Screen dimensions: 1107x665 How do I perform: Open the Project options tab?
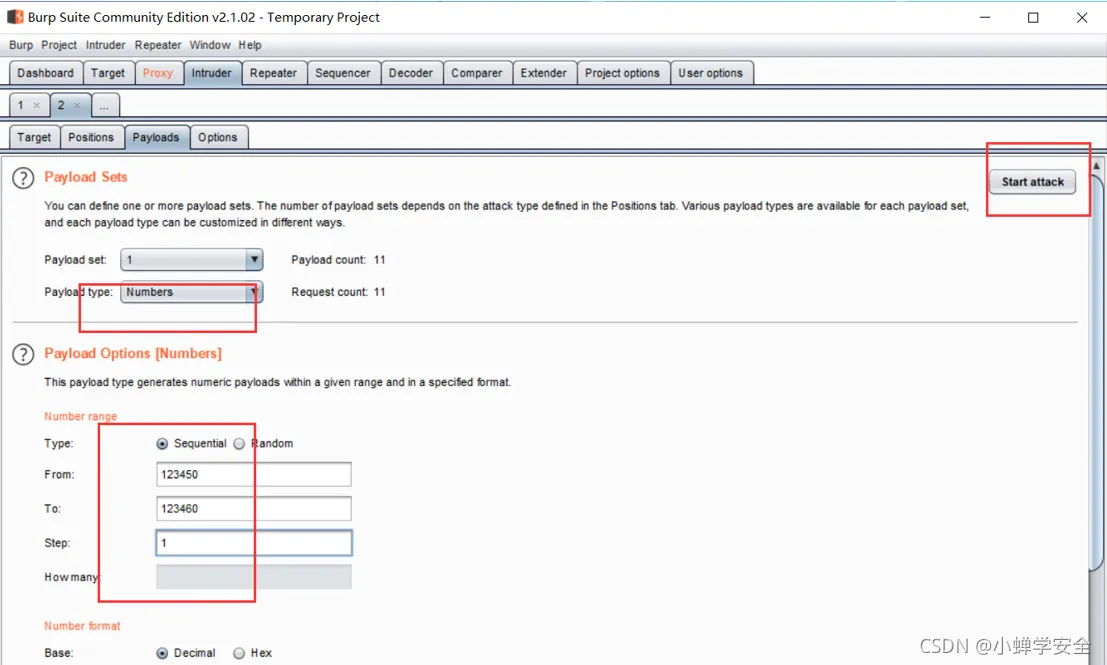point(622,73)
